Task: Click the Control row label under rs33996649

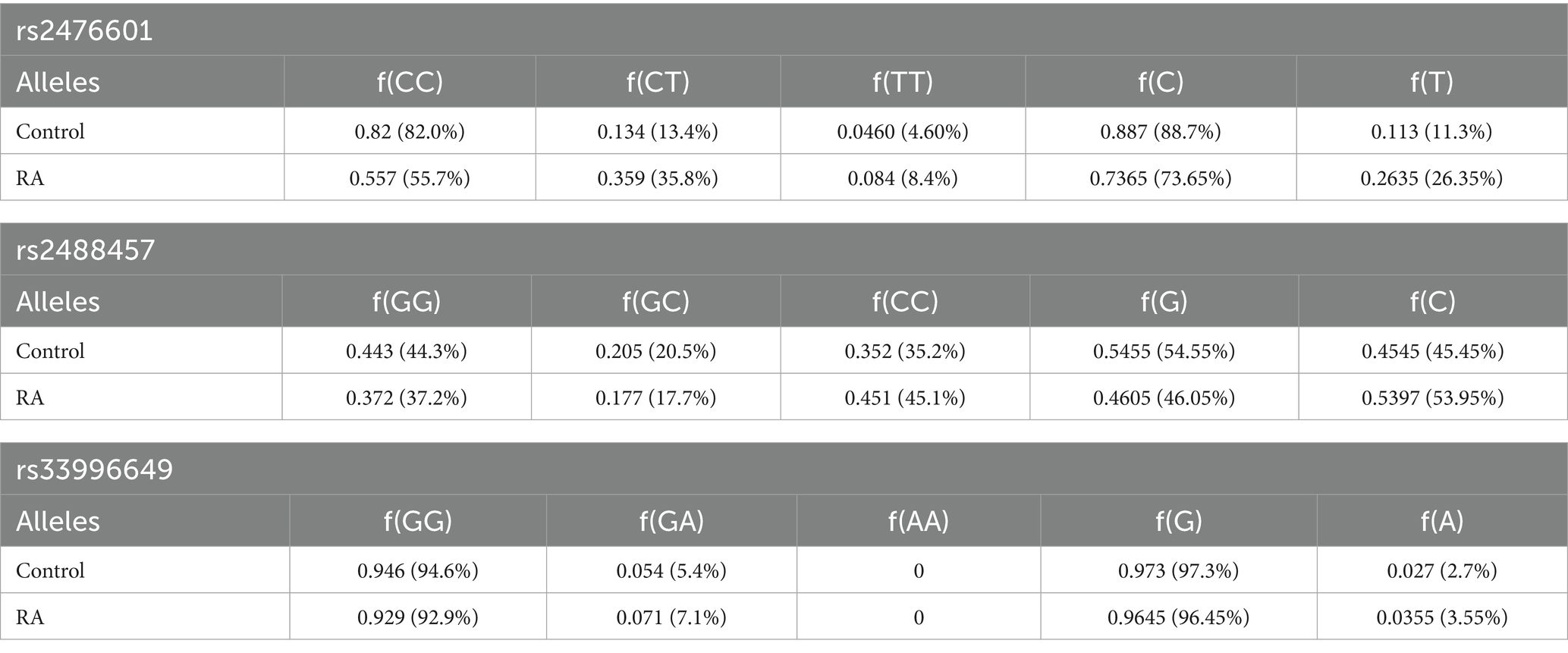Action: point(50,571)
